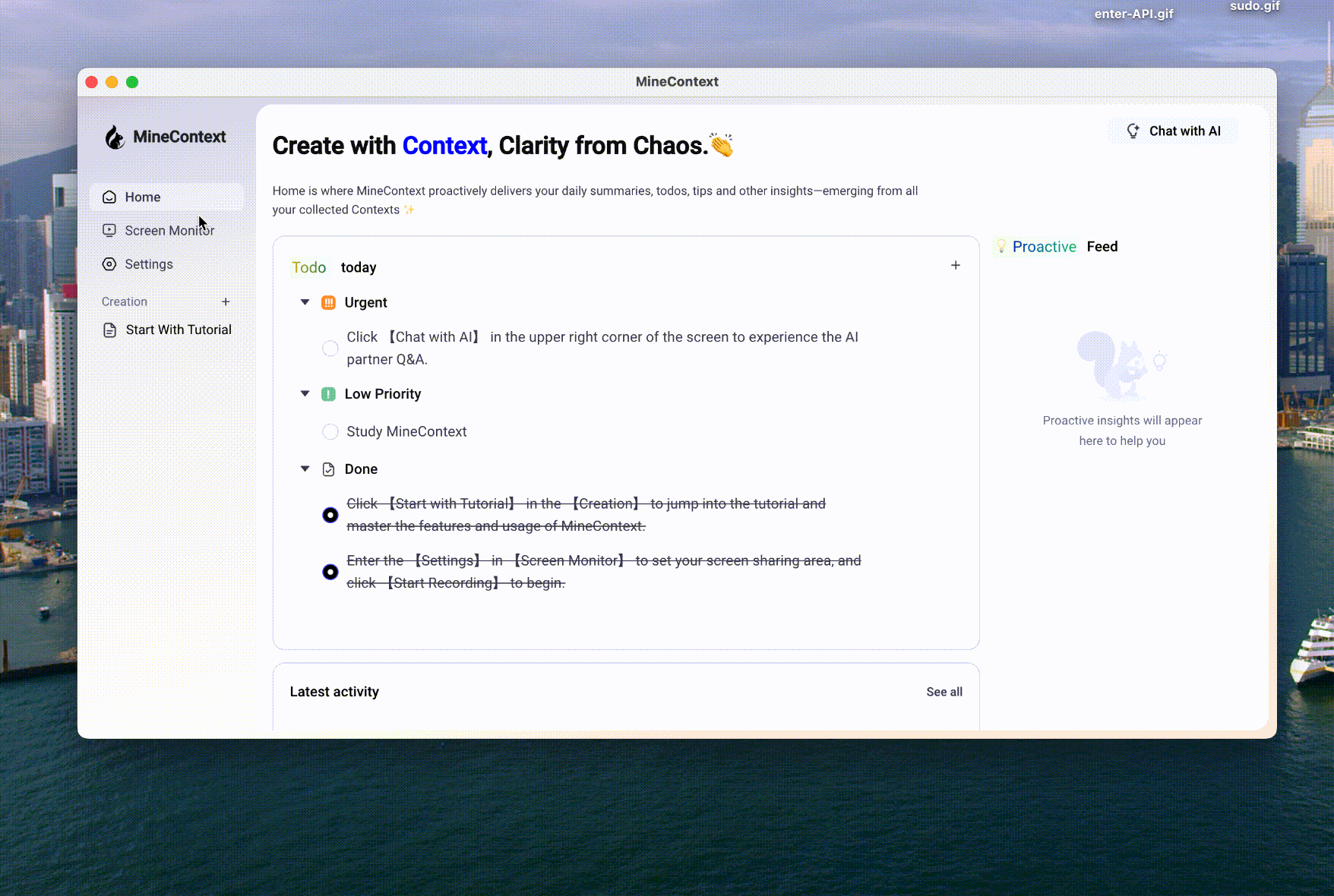The width and height of the screenshot is (1334, 896).
Task: Click the Proactive Feed lightbulb icon
Action: tap(1001, 247)
